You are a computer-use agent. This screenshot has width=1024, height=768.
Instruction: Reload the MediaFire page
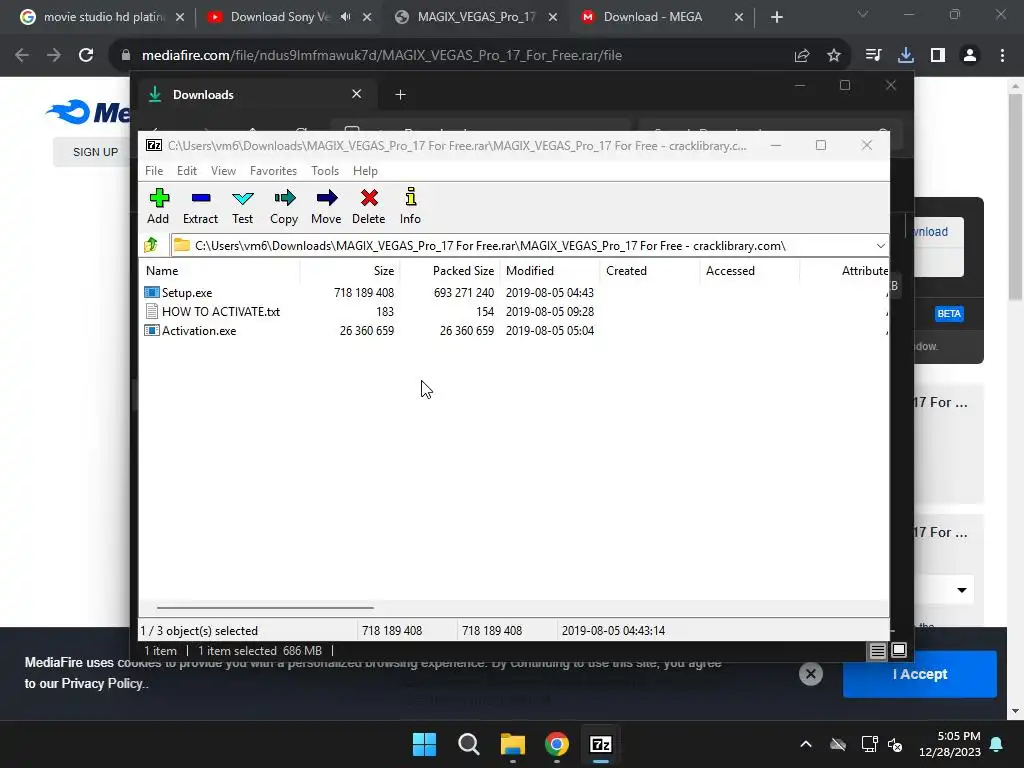(86, 56)
